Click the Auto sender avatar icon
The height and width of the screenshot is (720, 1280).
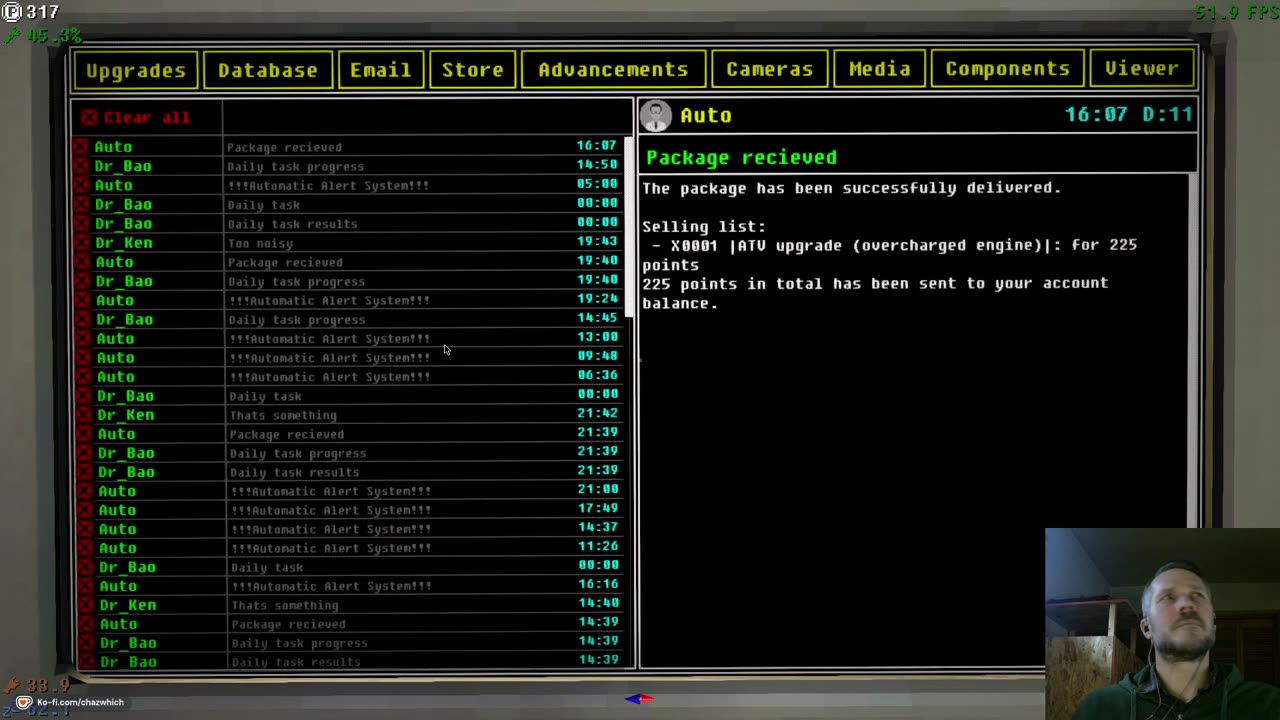656,116
